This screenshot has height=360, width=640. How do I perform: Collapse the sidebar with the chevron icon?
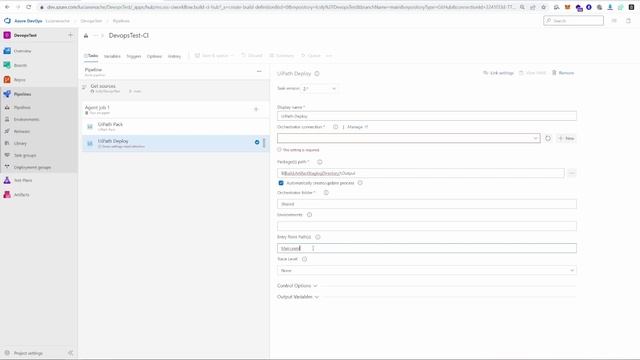click(70, 353)
